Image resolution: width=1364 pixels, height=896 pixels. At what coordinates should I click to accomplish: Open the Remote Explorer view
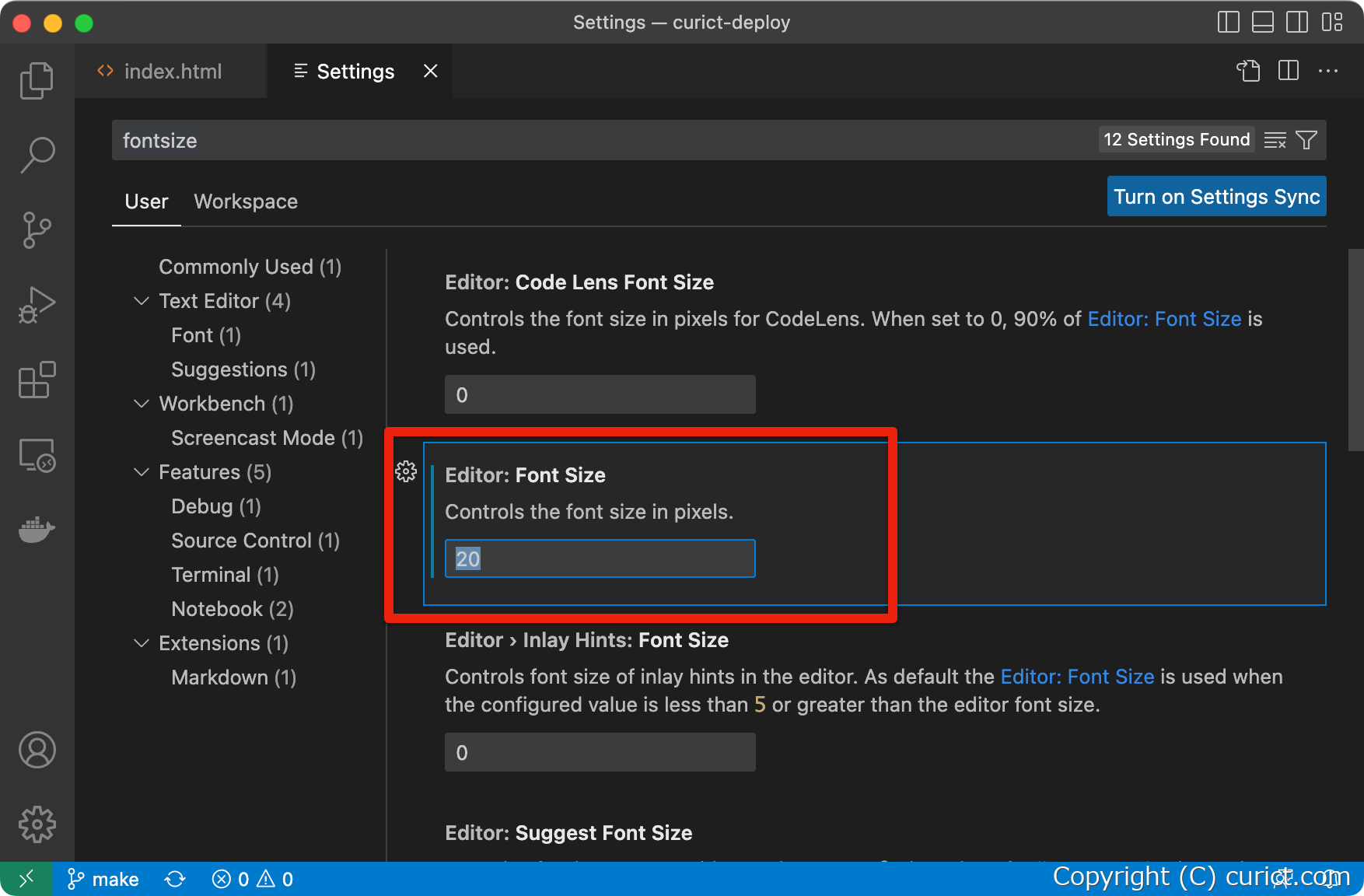point(37,456)
